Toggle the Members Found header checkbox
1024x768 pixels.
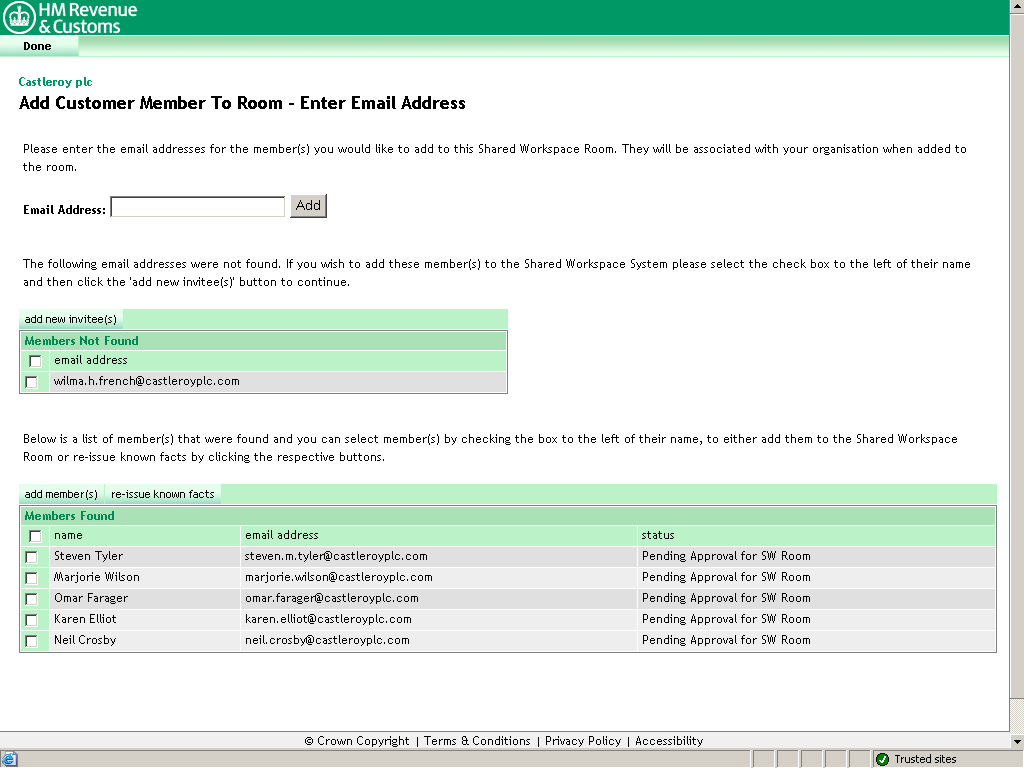(34, 535)
